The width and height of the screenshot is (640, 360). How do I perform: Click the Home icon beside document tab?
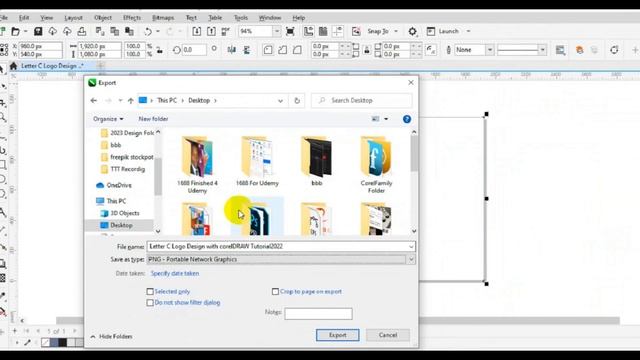pyautogui.click(x=13, y=66)
